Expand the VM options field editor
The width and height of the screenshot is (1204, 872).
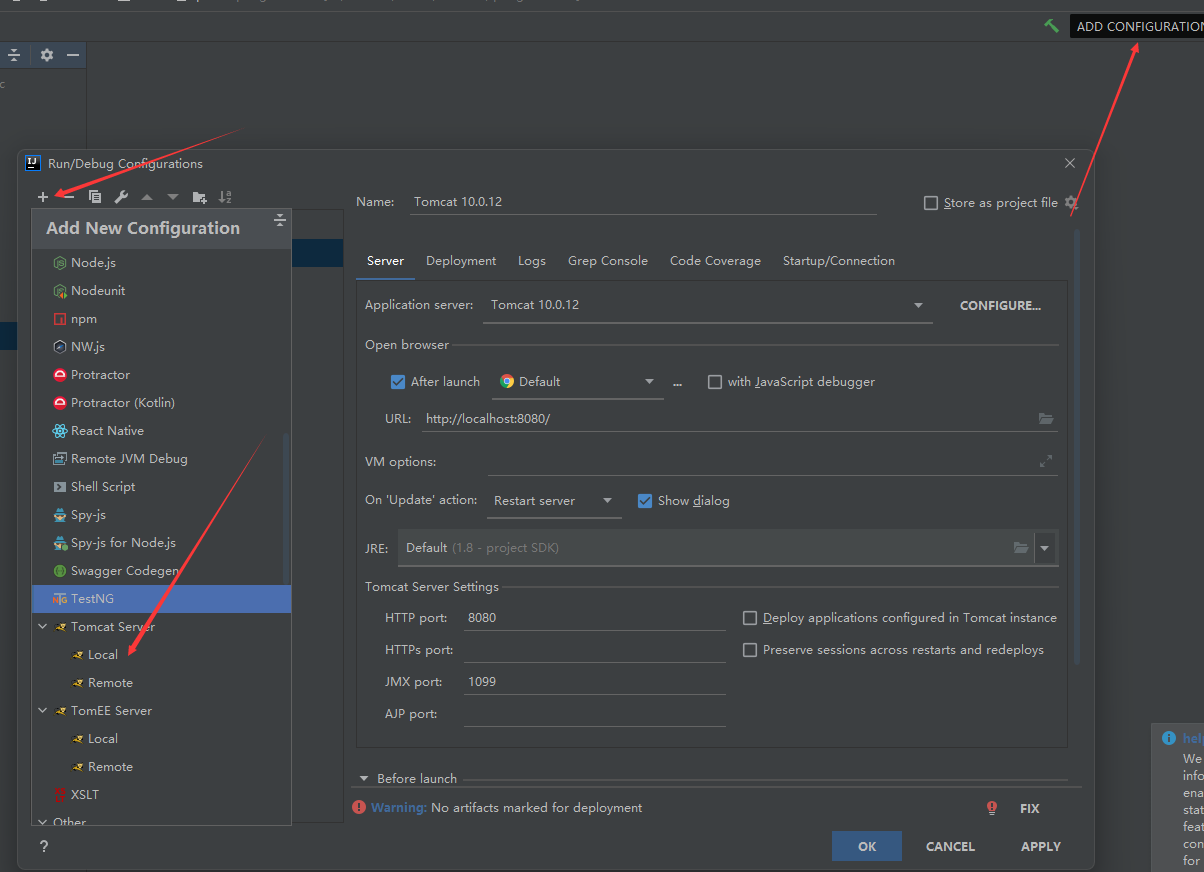pos(1046,461)
